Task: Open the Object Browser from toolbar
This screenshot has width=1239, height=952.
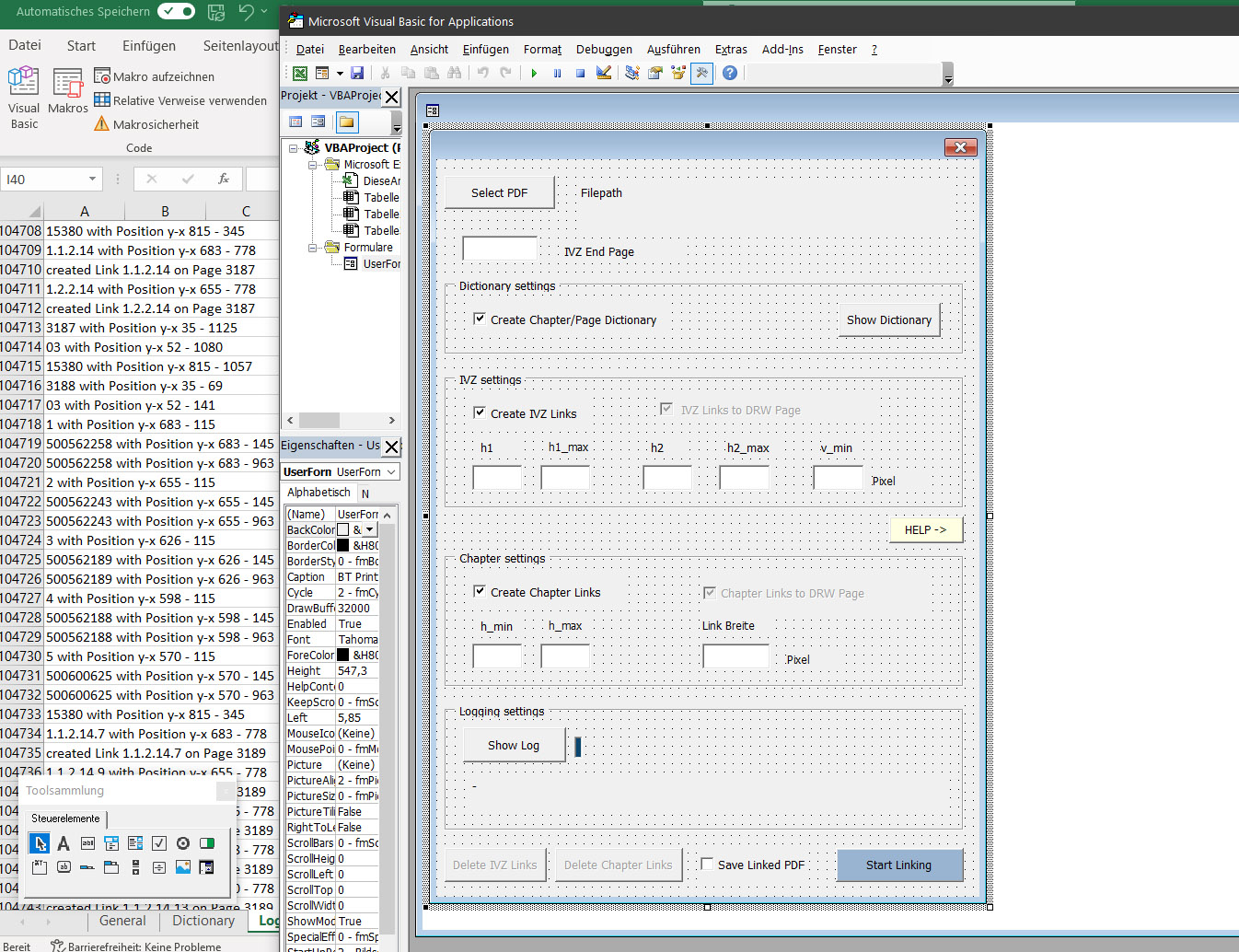Action: point(678,73)
